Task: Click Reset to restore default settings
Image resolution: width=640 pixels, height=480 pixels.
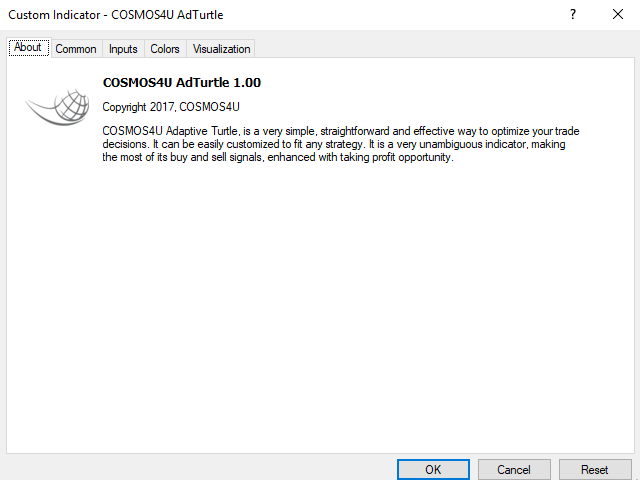Action: pyautogui.click(x=595, y=470)
